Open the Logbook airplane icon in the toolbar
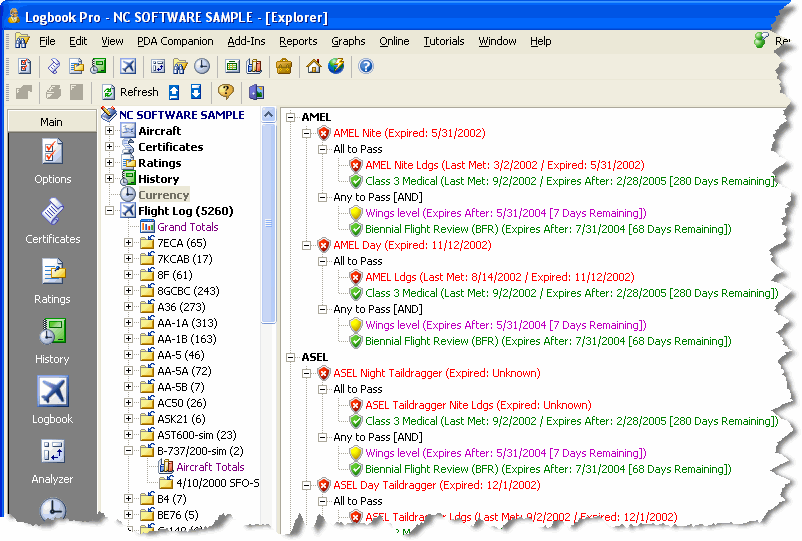This screenshot has width=802, height=541. tap(128, 66)
